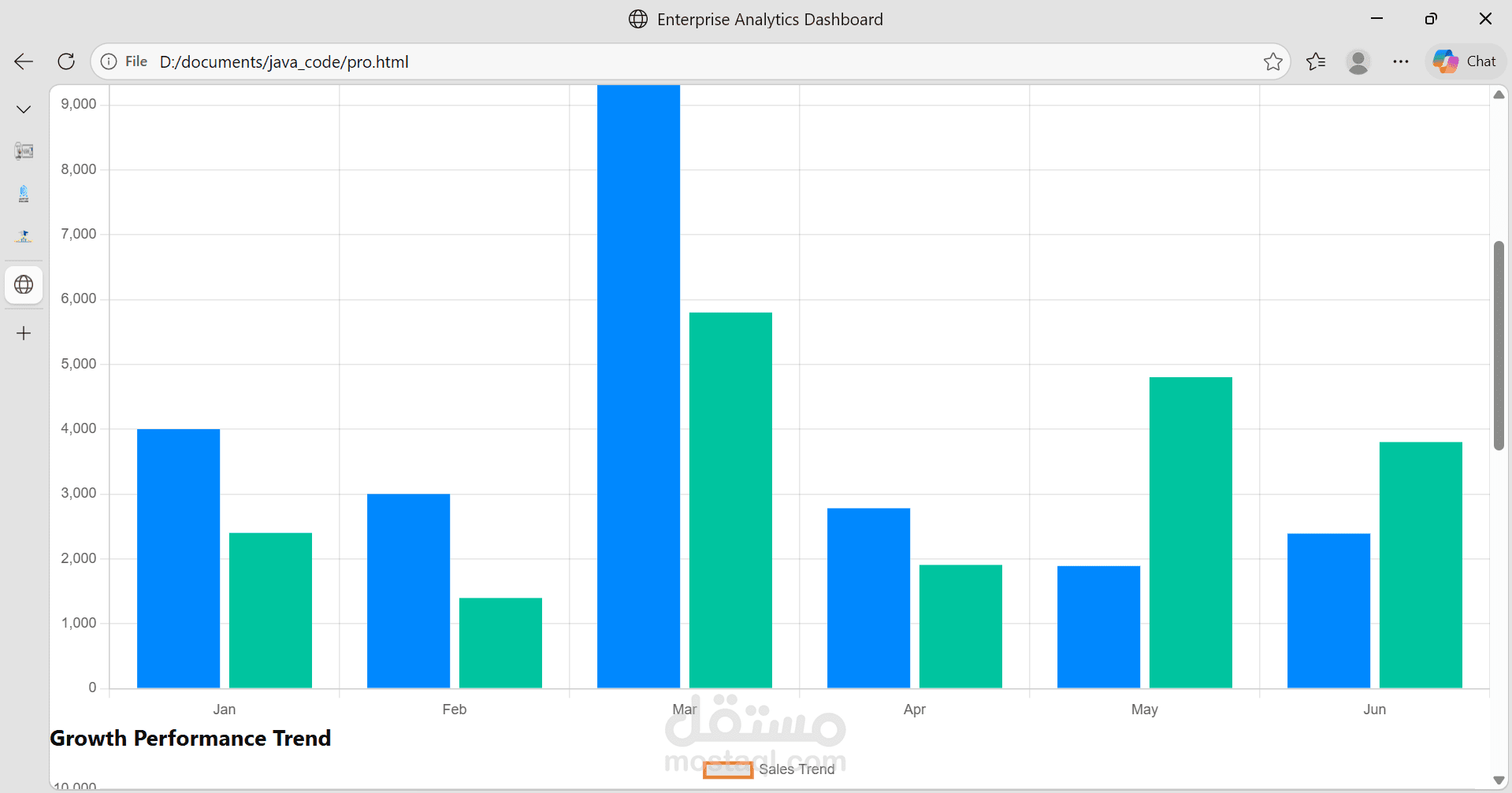Screen dimensions: 1512x793
Task: Click the May axis label
Action: (1145, 710)
